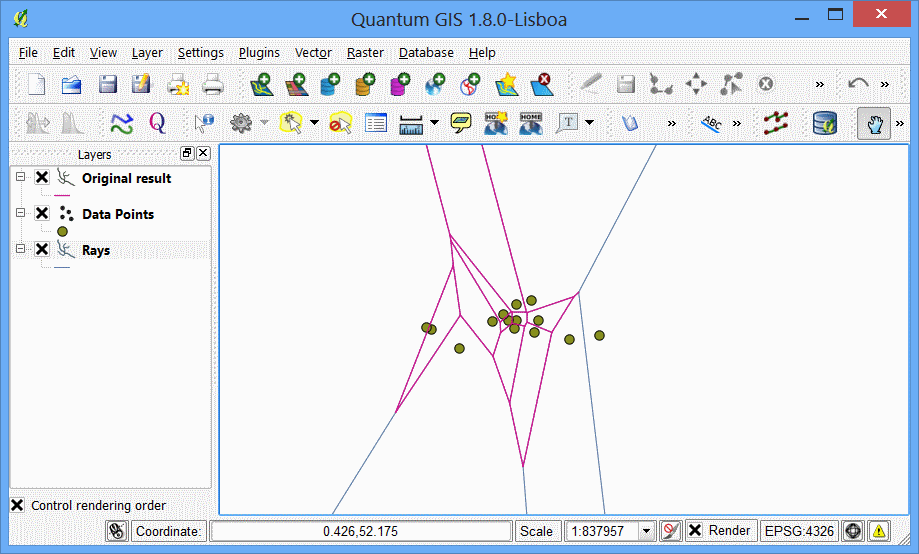The width and height of the screenshot is (919, 554).
Task: Collapse the Original result layer tree
Action: click(x=21, y=176)
